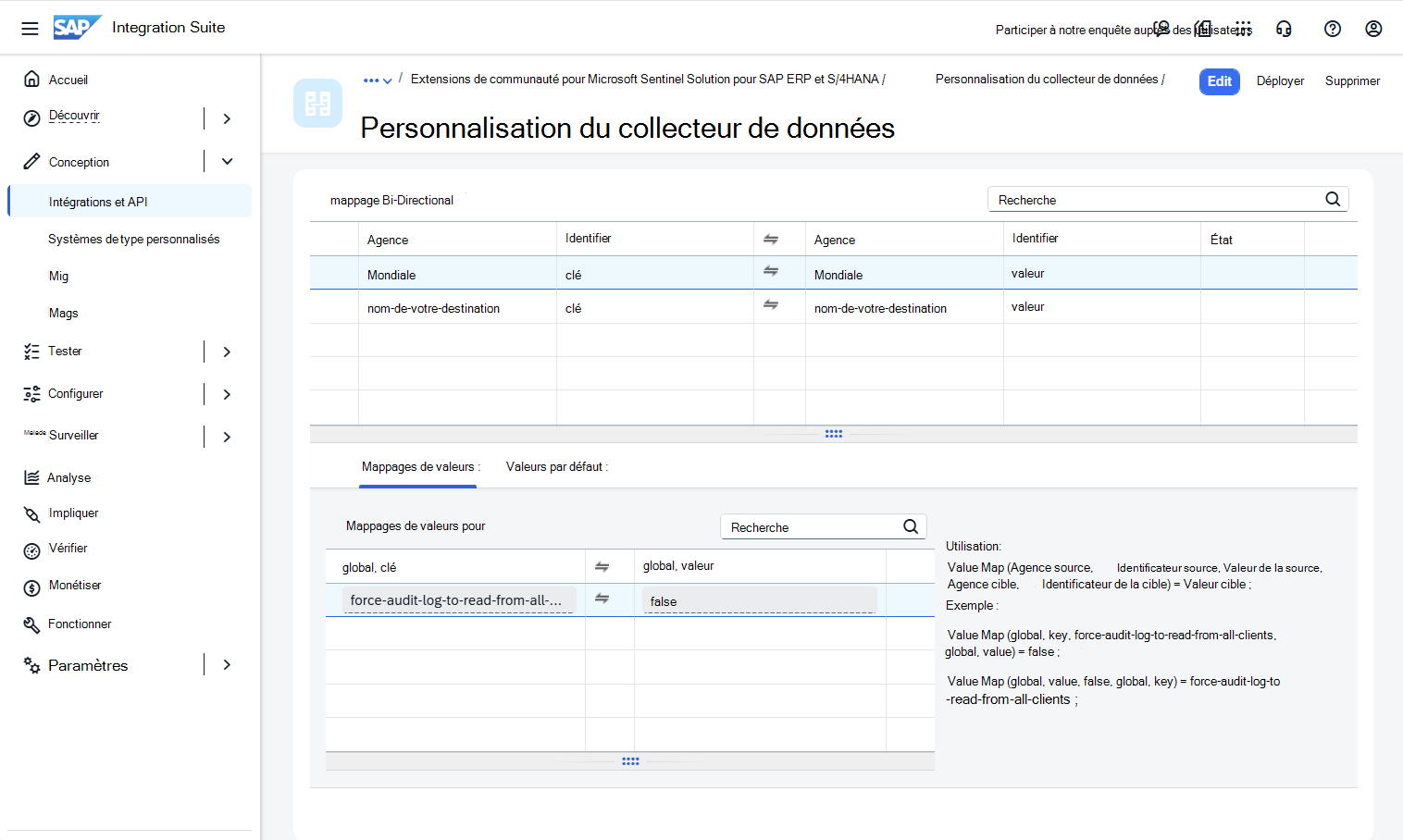Select Mappages de valeurs tab
The height and width of the screenshot is (840, 1403).
click(x=419, y=466)
